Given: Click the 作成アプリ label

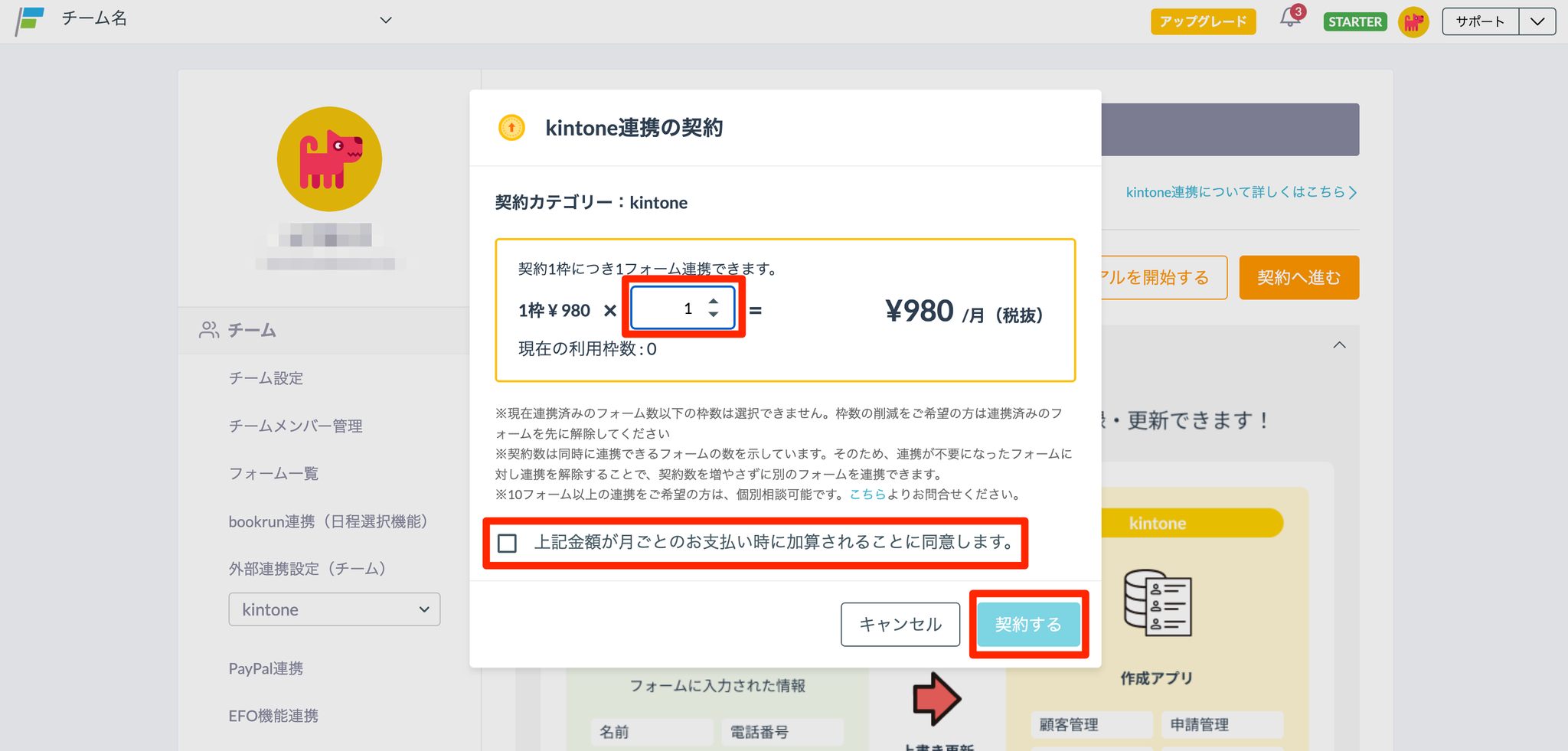Looking at the screenshot, I should (1157, 678).
